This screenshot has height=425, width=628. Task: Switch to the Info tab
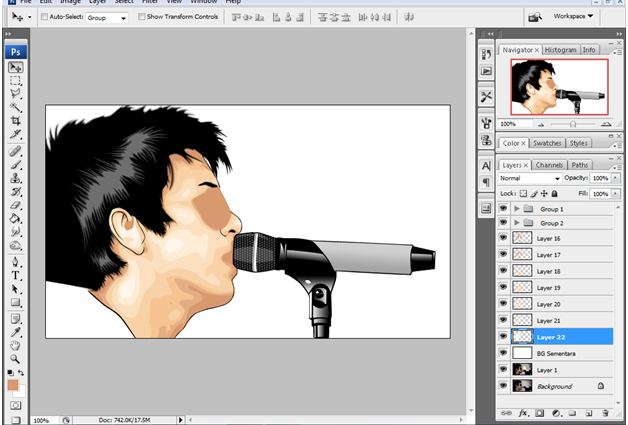coord(589,50)
